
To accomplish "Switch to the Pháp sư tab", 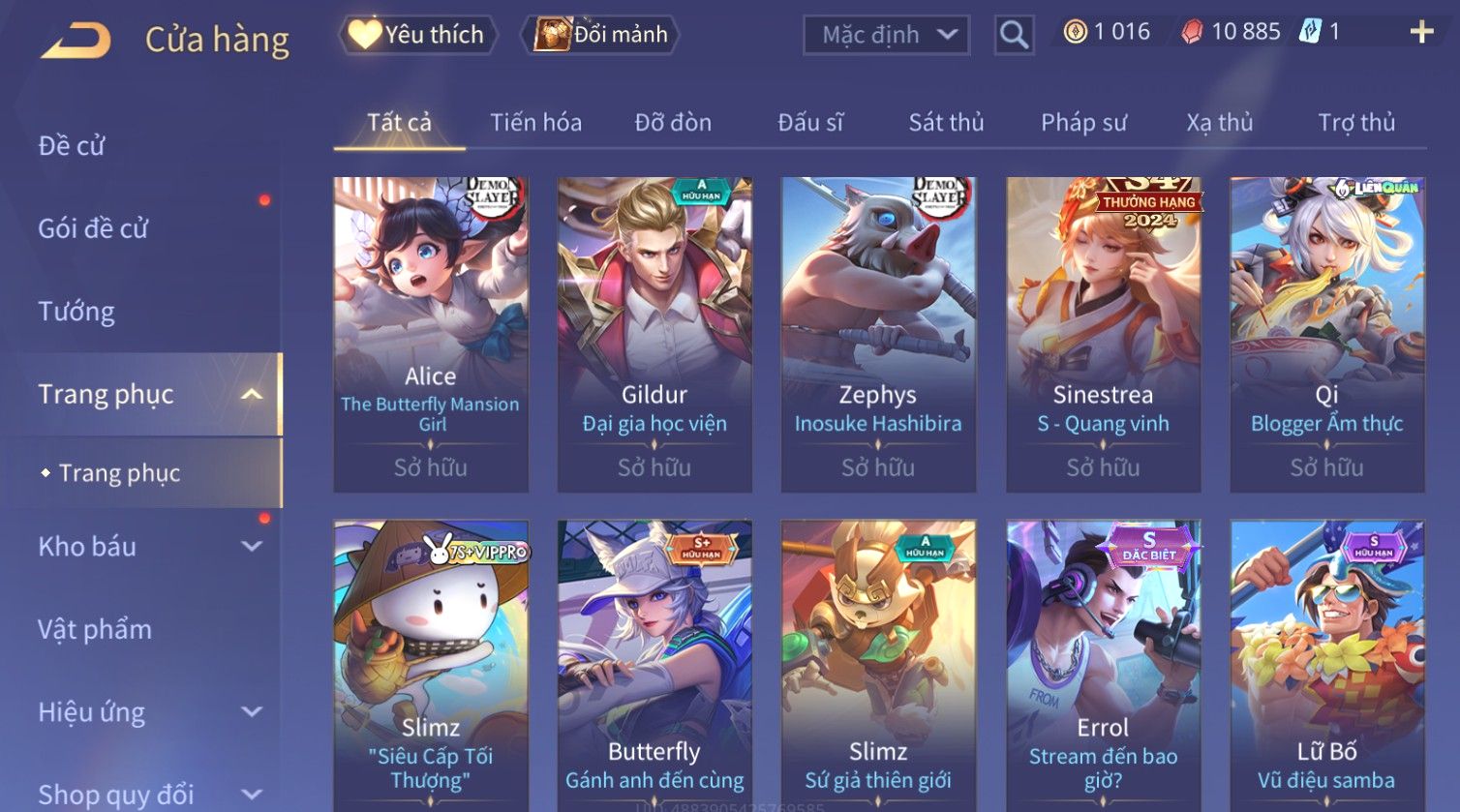I will coord(1083,123).
